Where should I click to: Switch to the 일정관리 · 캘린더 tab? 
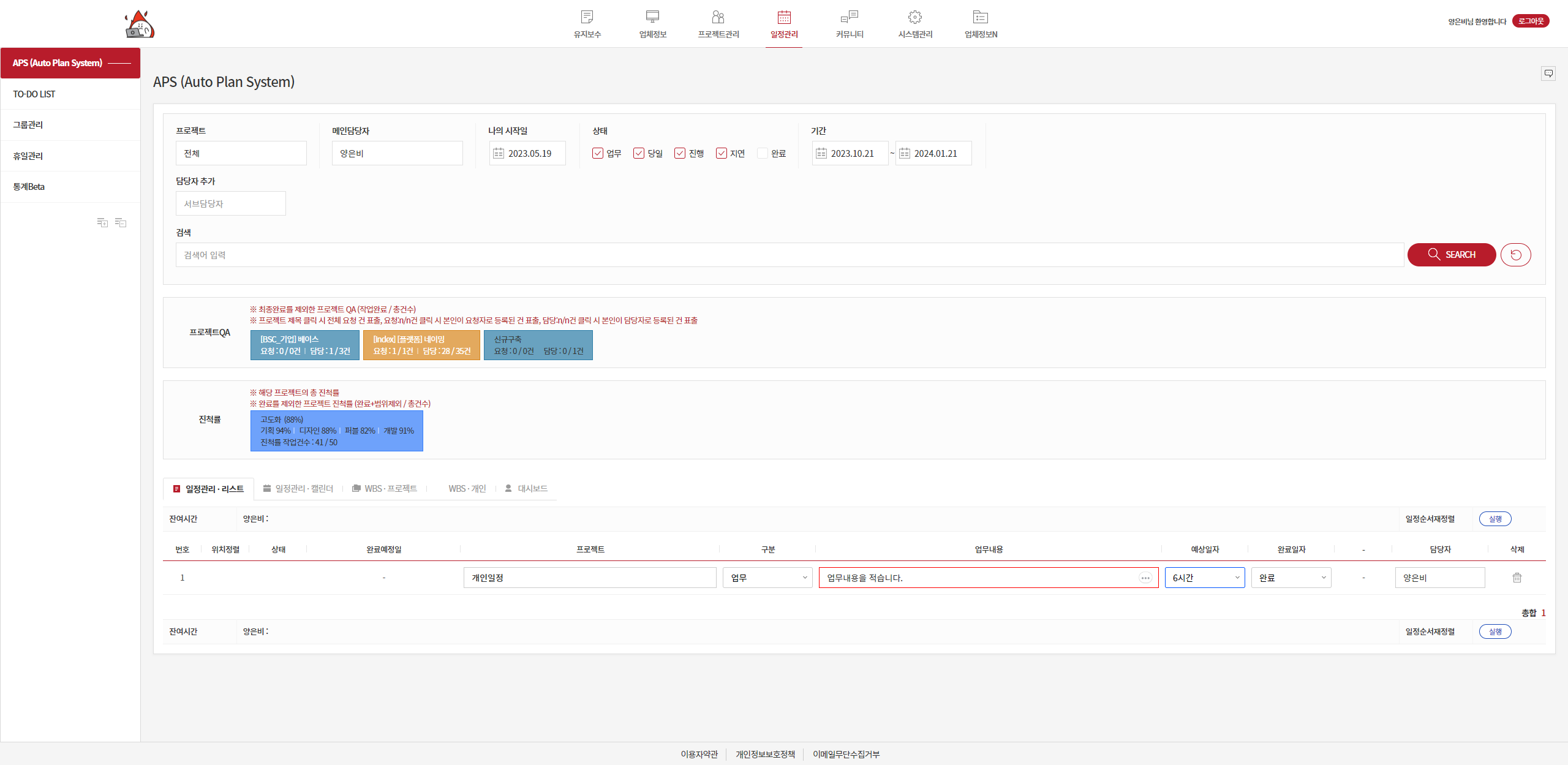298,489
